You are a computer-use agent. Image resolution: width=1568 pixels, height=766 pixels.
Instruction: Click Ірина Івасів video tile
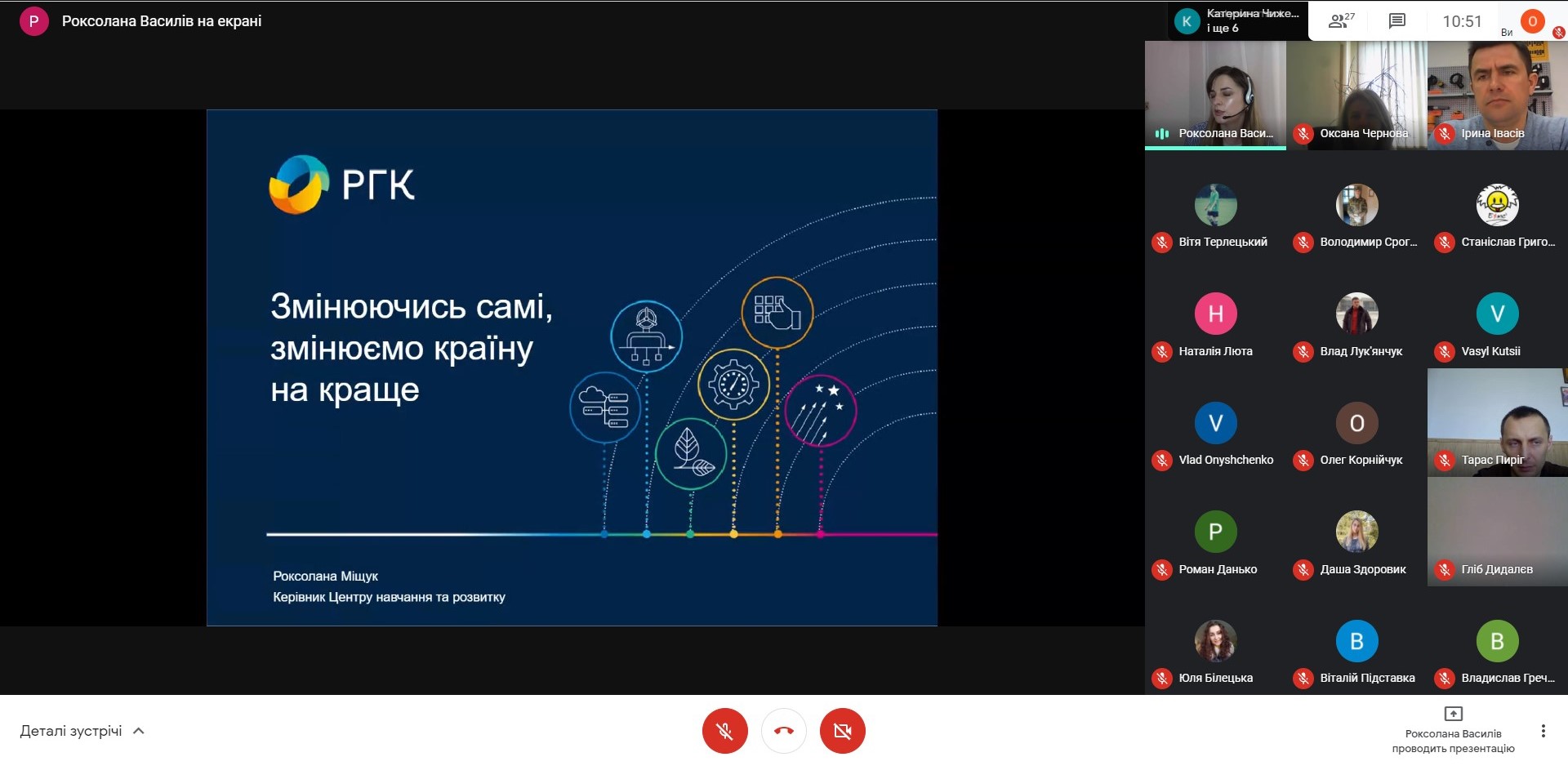coord(1497,95)
